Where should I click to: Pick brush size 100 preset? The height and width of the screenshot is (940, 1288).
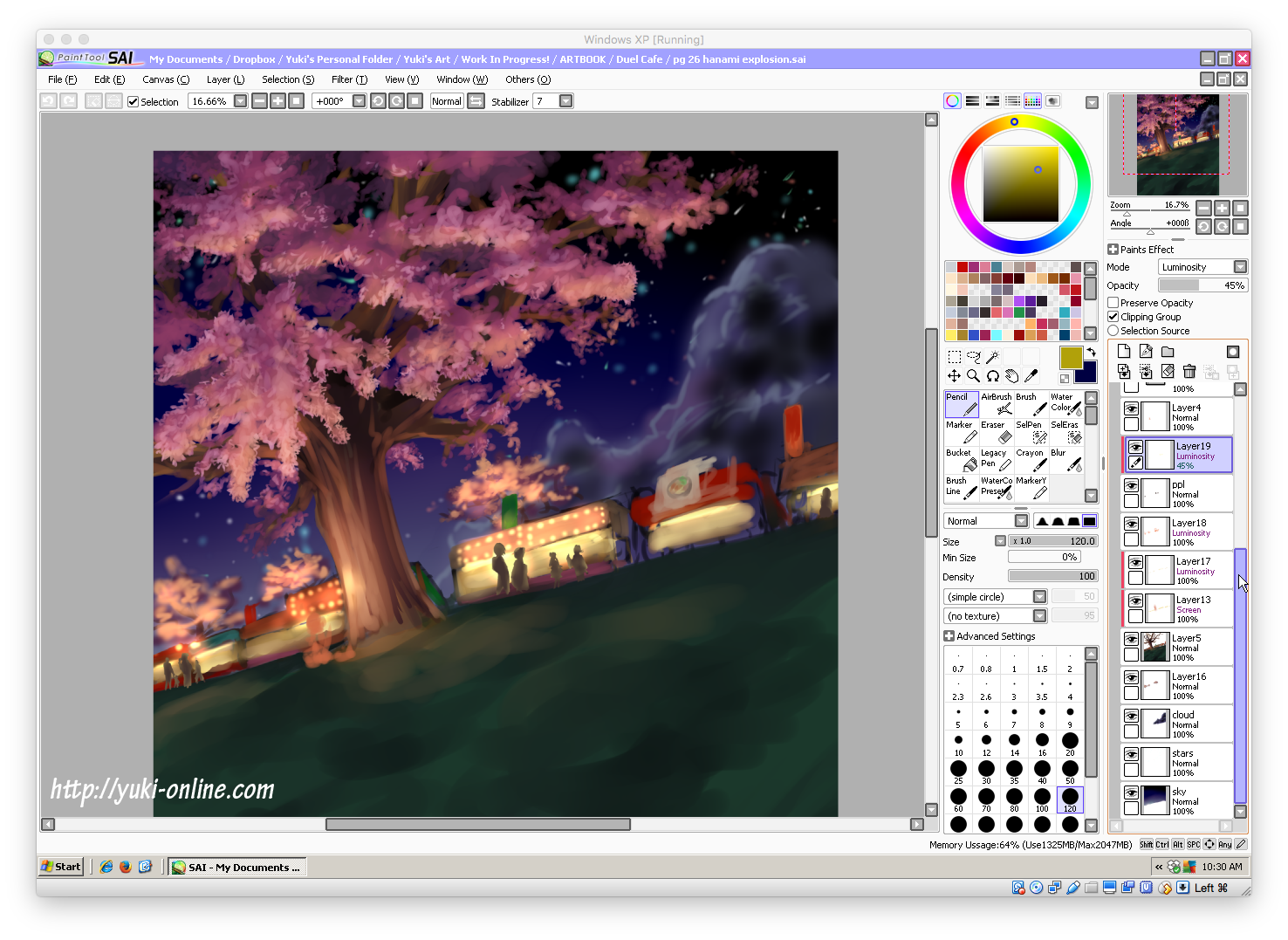pos(1042,799)
